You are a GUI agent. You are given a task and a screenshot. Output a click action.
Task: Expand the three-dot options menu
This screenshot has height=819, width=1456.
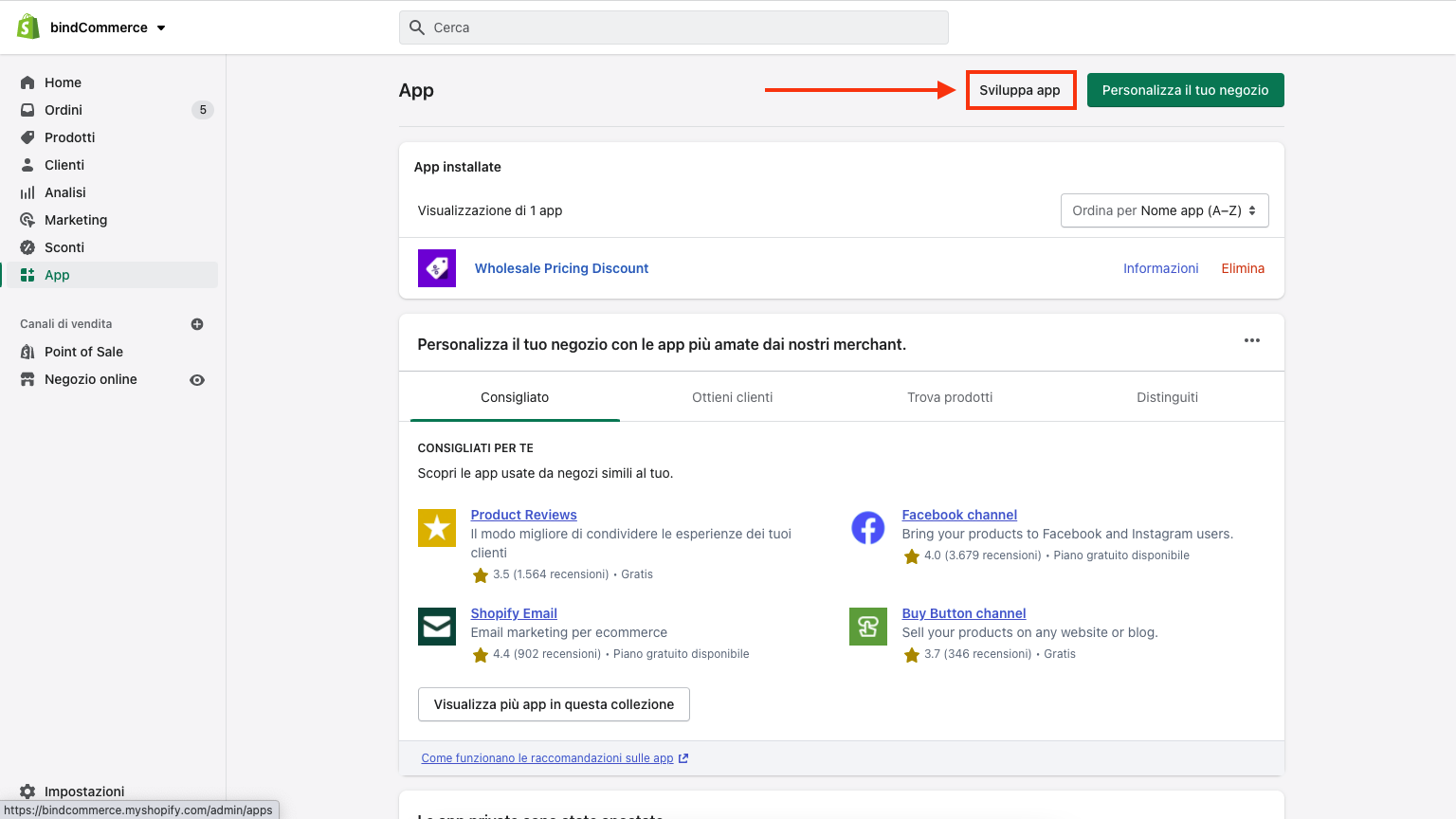click(x=1251, y=340)
